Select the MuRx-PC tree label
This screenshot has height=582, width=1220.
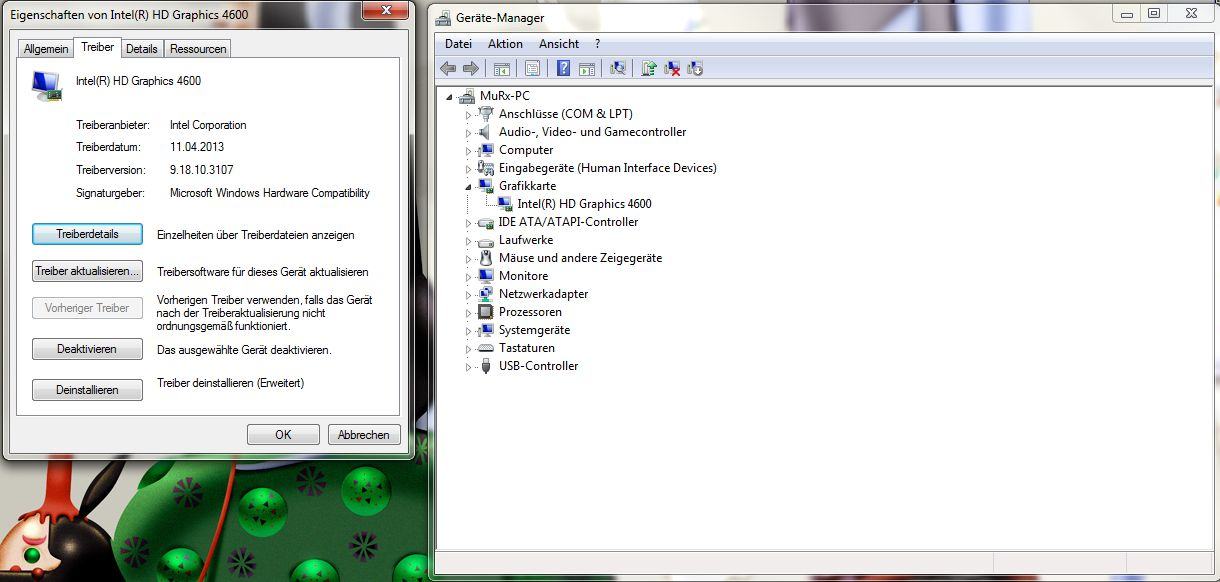coord(505,96)
